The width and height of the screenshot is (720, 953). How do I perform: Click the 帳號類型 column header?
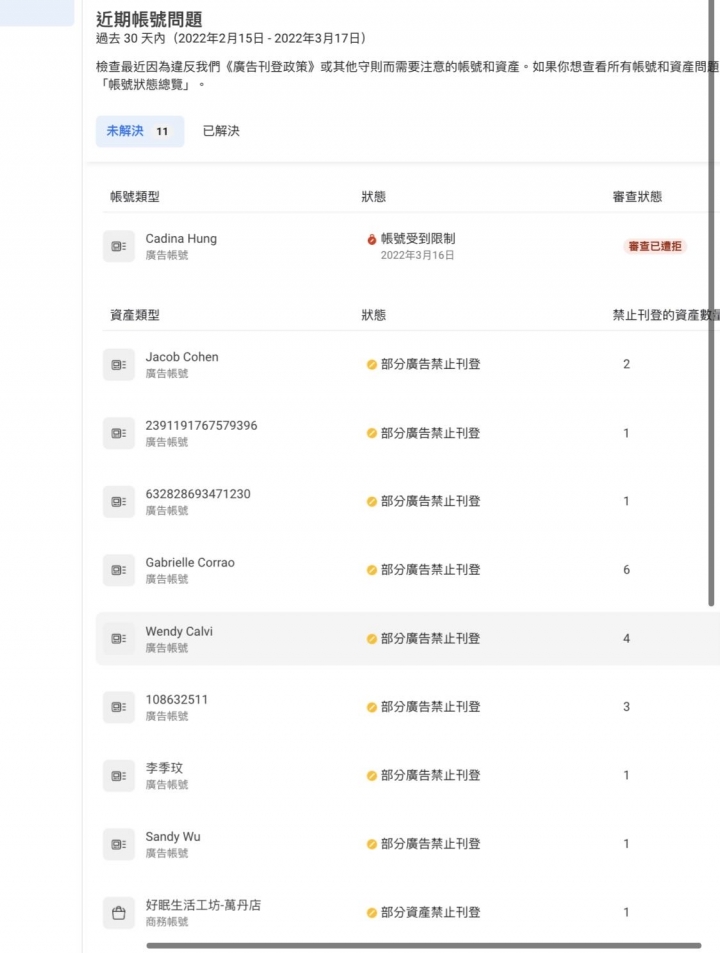pyautogui.click(x=135, y=197)
